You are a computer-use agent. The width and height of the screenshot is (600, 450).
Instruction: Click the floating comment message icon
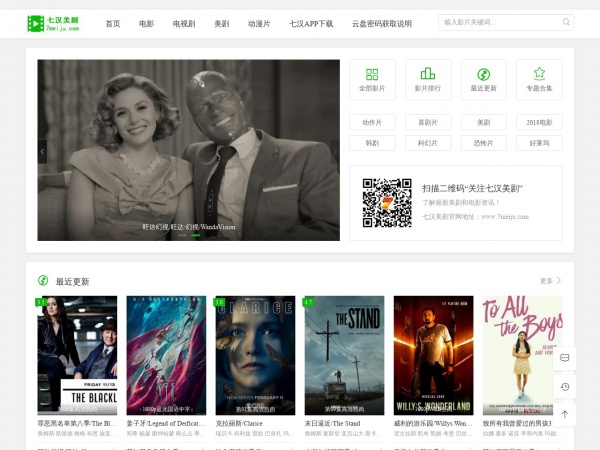tap(564, 358)
